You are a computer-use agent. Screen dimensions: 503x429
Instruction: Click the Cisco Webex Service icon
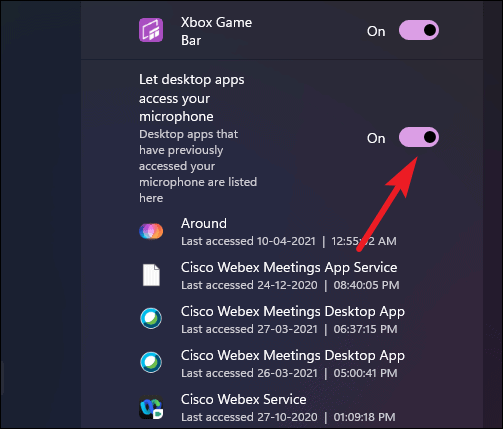click(151, 407)
